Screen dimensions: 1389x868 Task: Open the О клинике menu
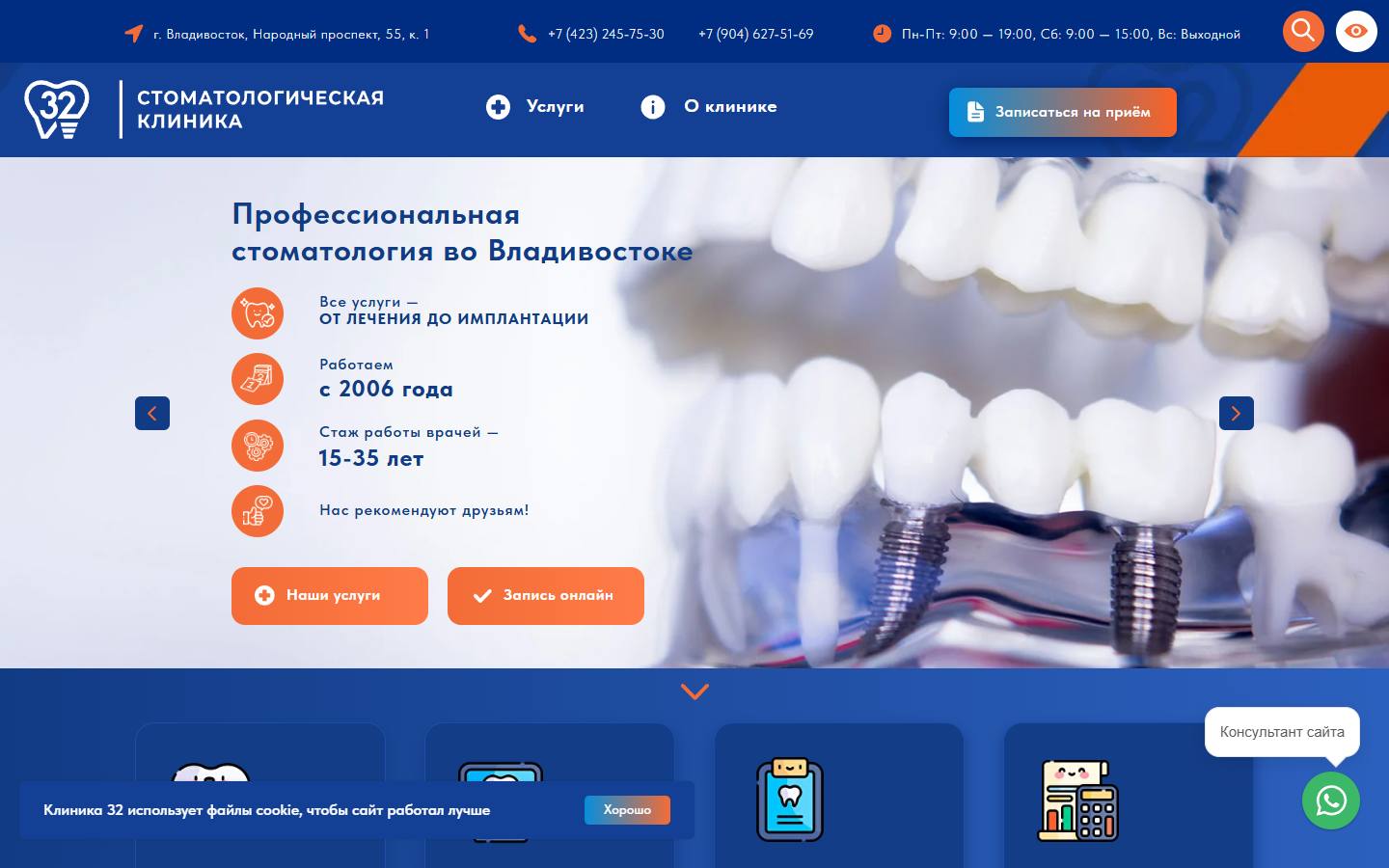tap(709, 107)
